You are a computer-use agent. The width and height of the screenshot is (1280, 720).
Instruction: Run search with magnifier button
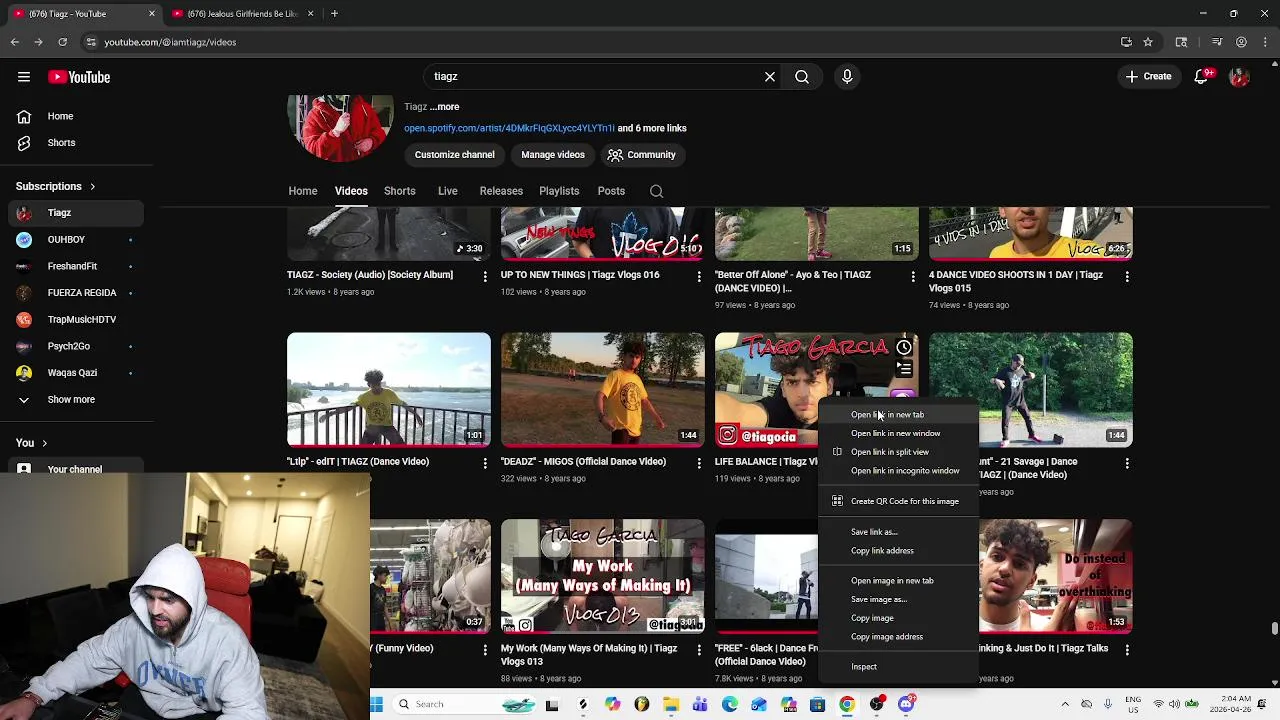point(802,76)
